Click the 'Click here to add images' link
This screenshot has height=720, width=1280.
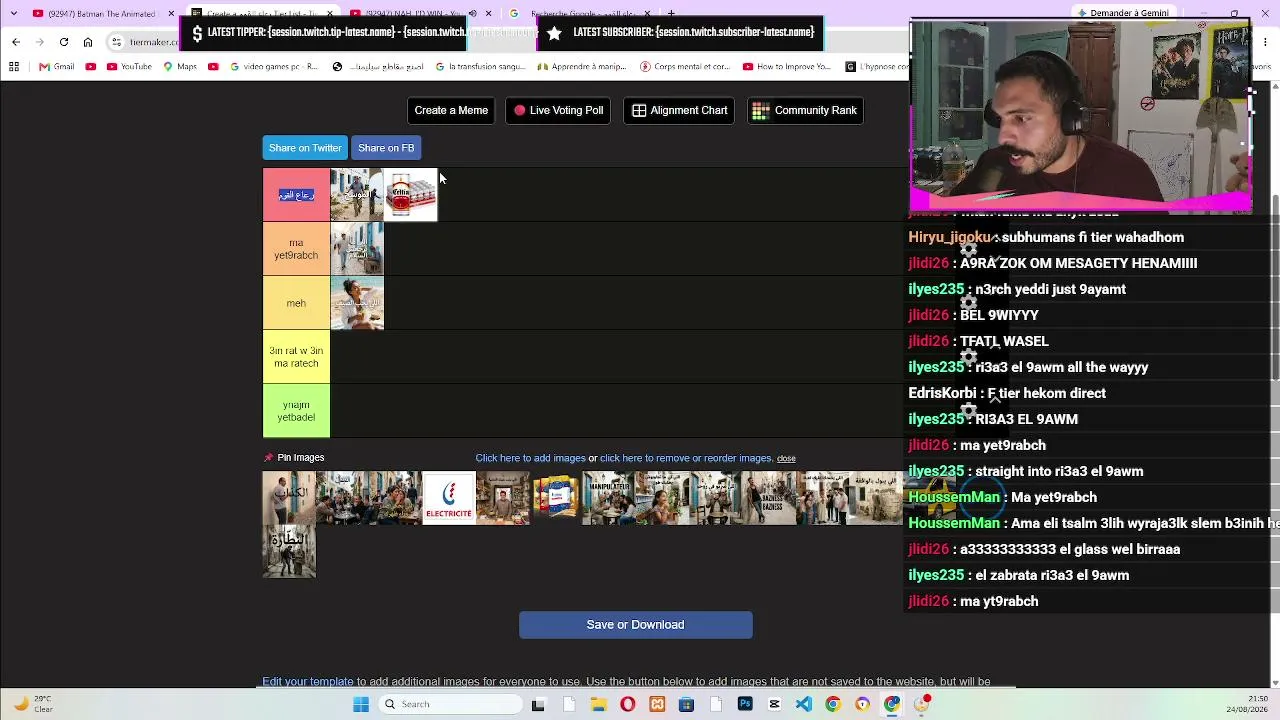point(530,458)
